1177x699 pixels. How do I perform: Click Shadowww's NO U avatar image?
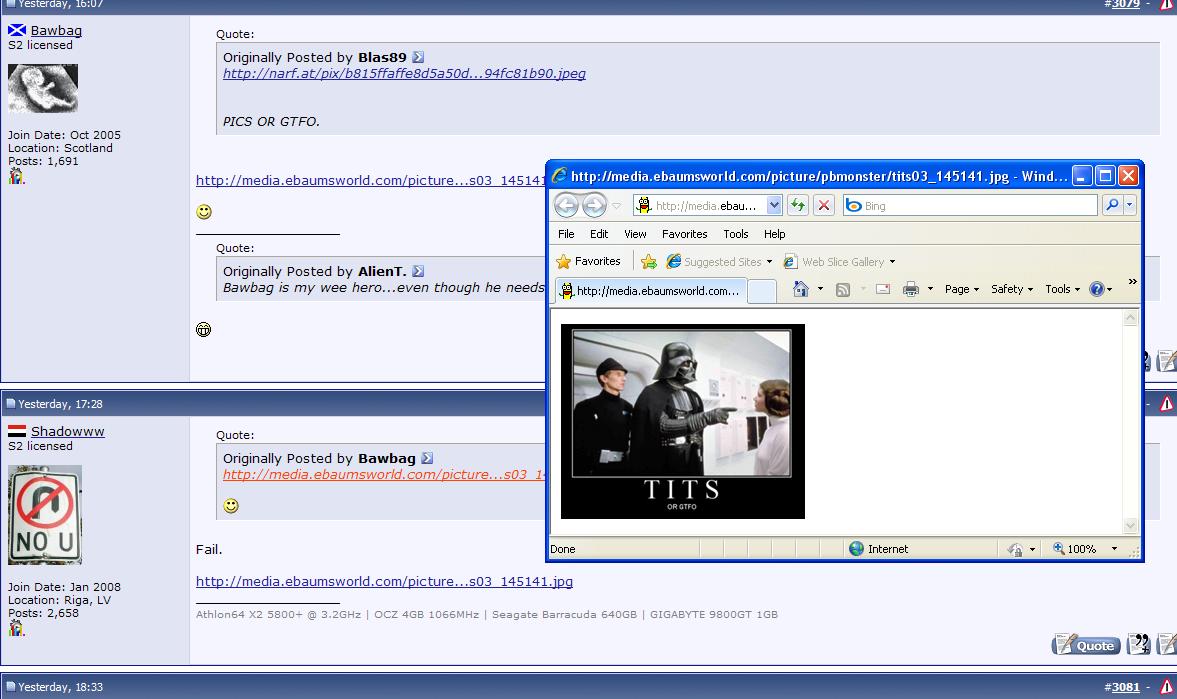pos(45,515)
